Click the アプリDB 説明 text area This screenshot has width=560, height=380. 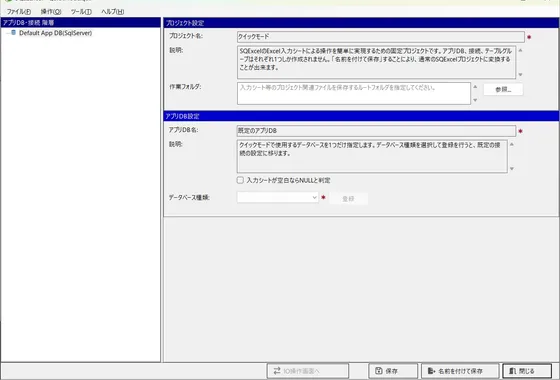pyautogui.click(x=372, y=156)
